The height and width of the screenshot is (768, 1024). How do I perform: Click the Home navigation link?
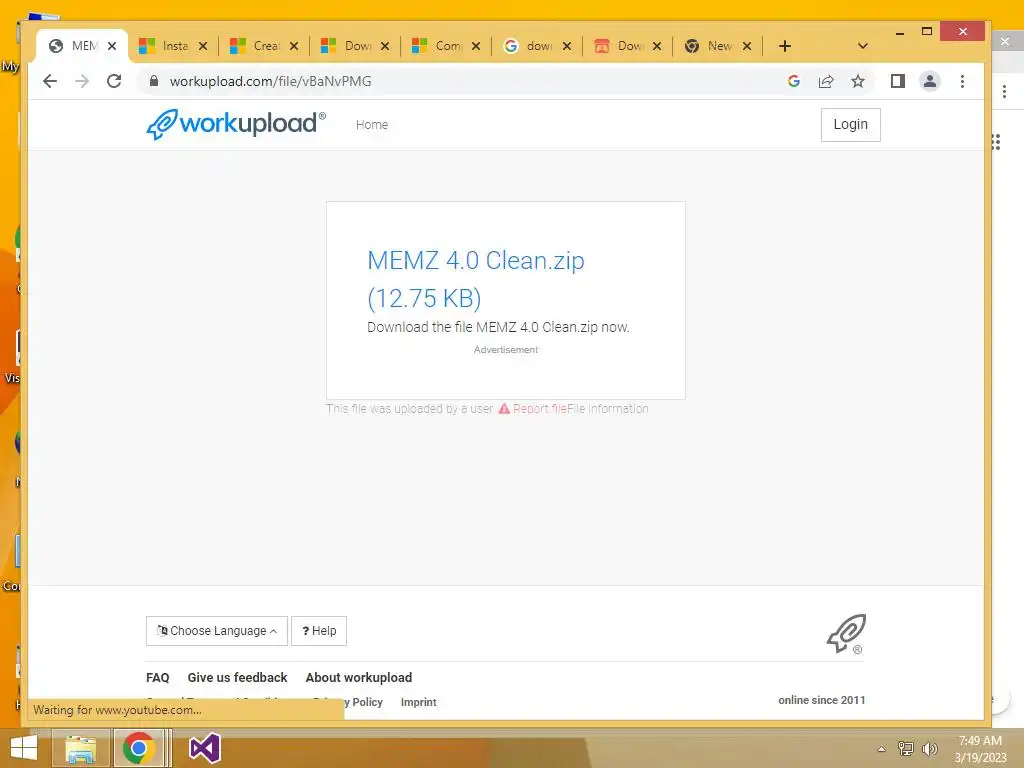coord(372,125)
